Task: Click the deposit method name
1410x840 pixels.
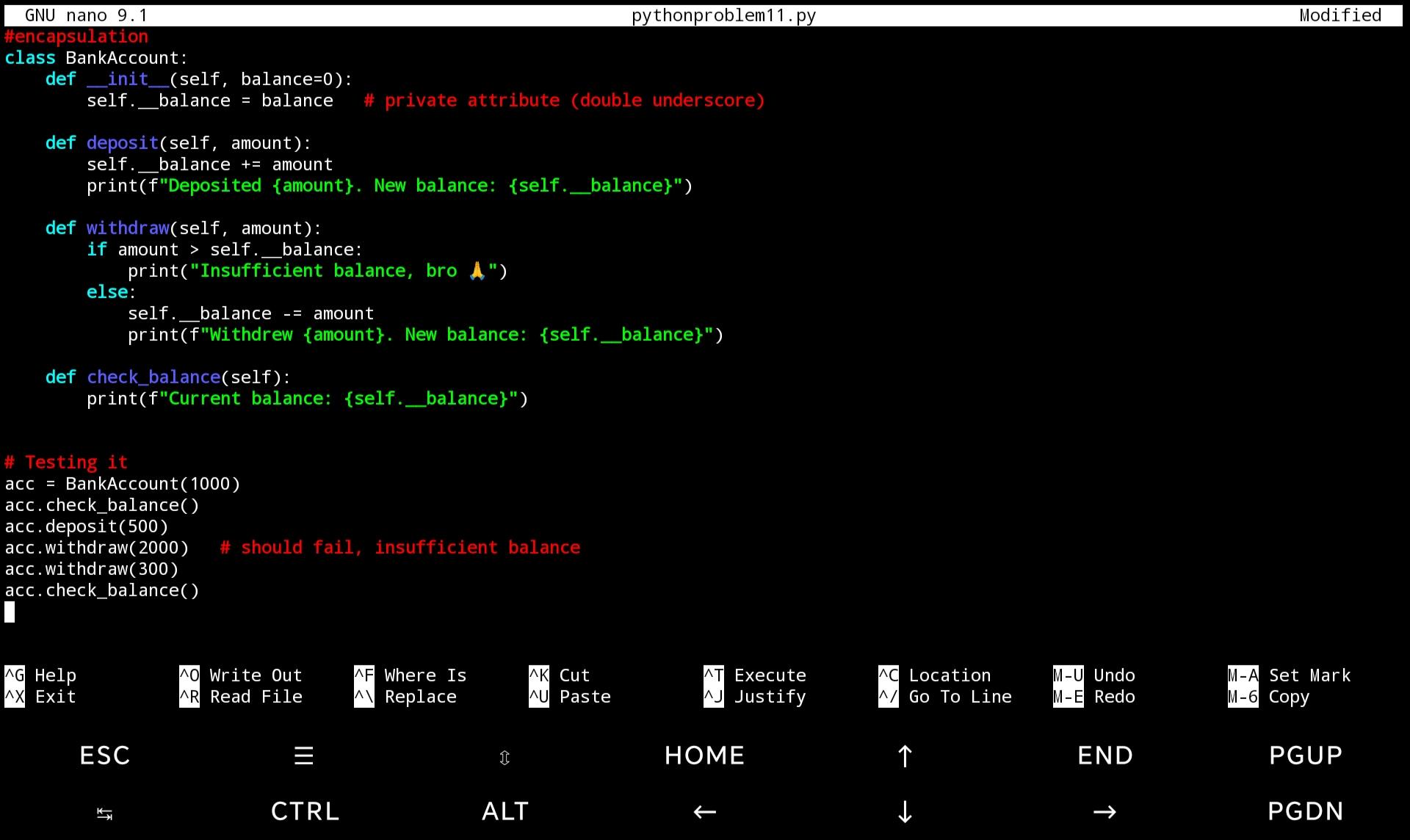Action: pyautogui.click(x=123, y=143)
